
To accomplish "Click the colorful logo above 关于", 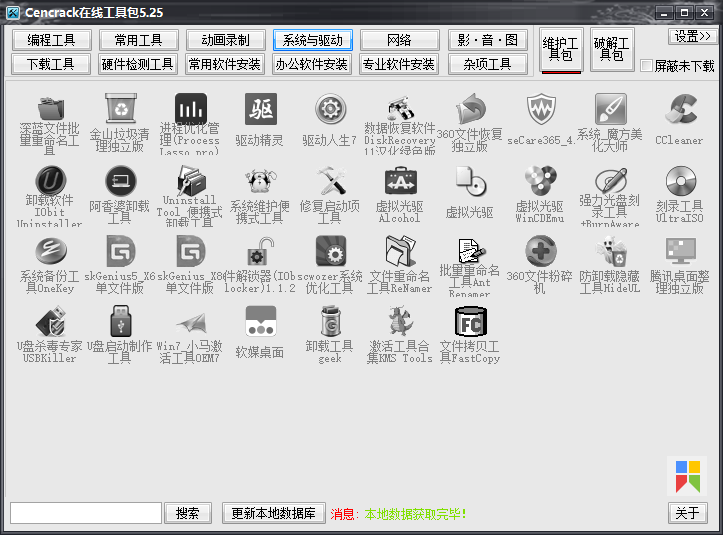I will click(x=687, y=476).
